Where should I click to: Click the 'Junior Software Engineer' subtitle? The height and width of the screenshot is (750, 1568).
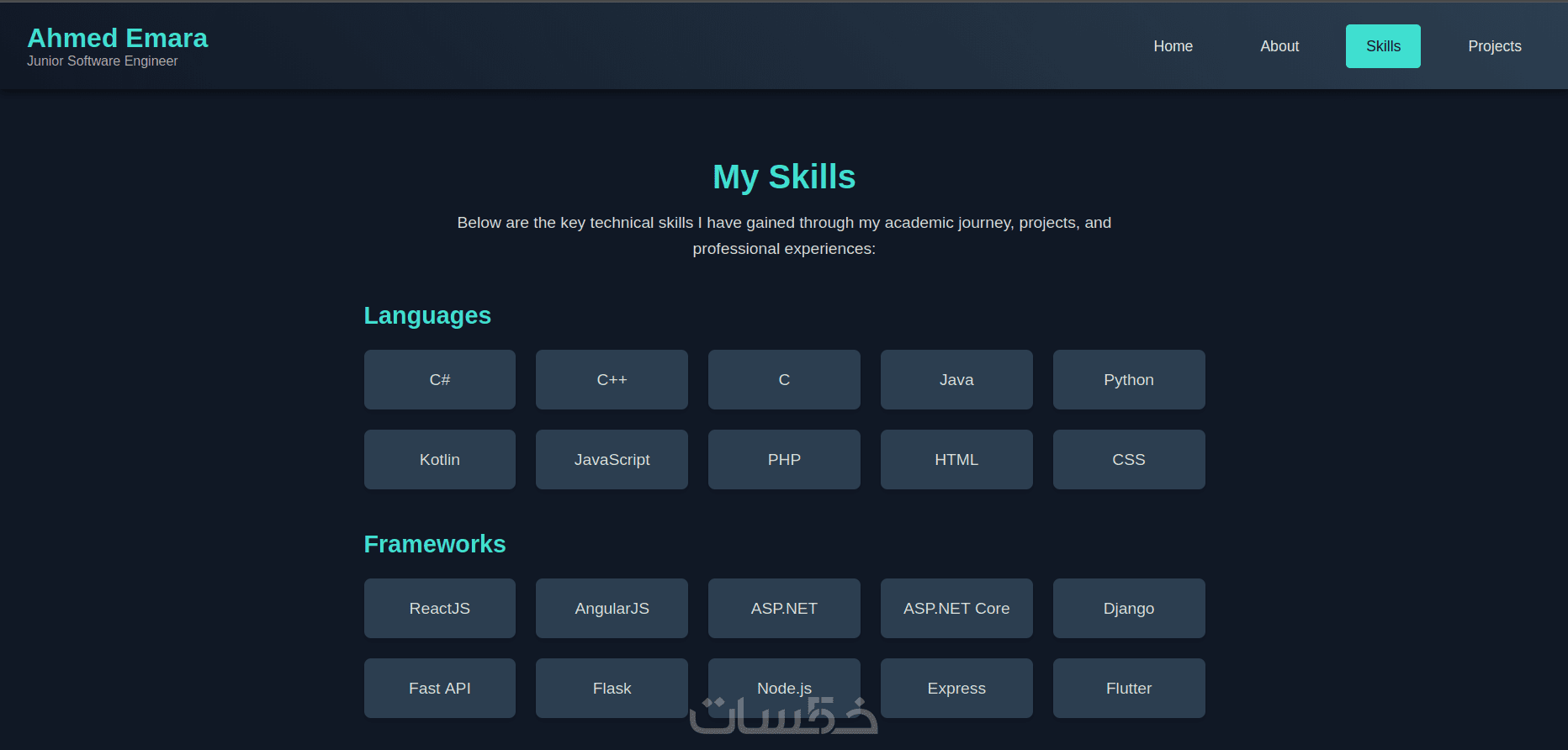(x=102, y=61)
